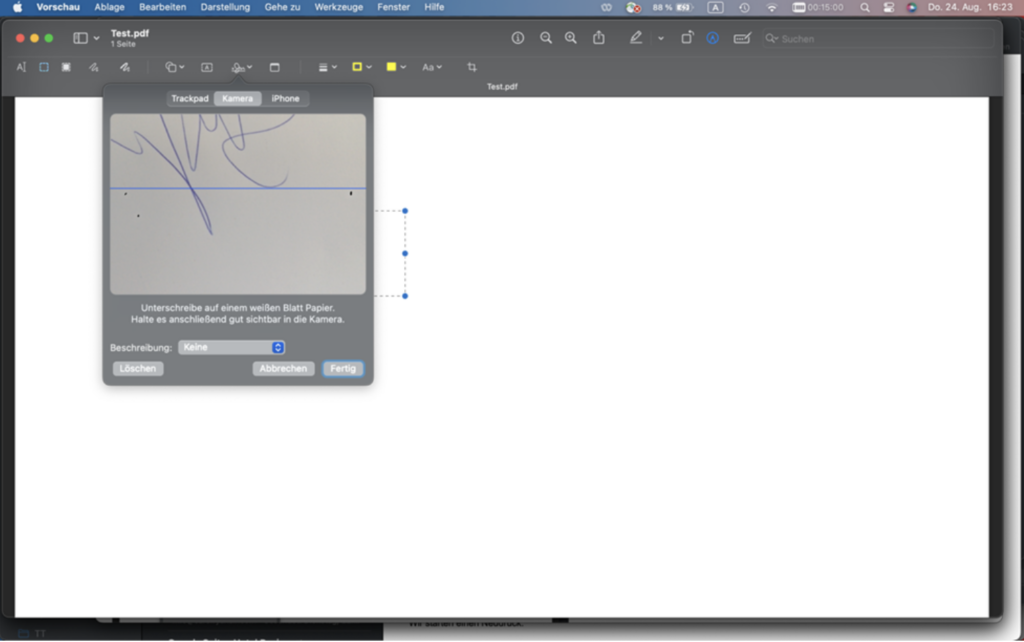Click the battery status indicator
Image resolution: width=1024 pixels, height=642 pixels.
(672, 8)
